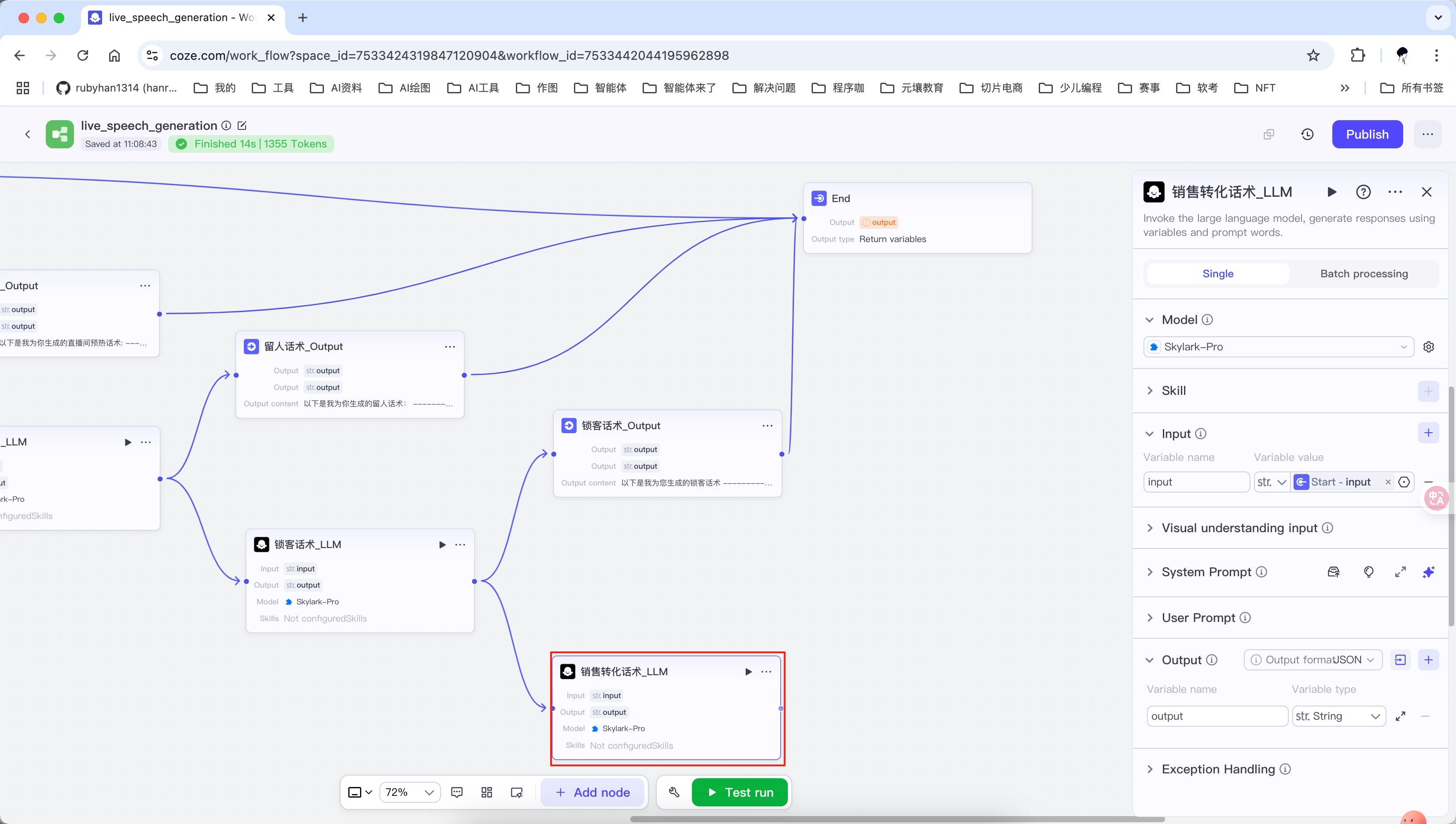Click the add comment icon in bottom toolbar

pos(457,792)
